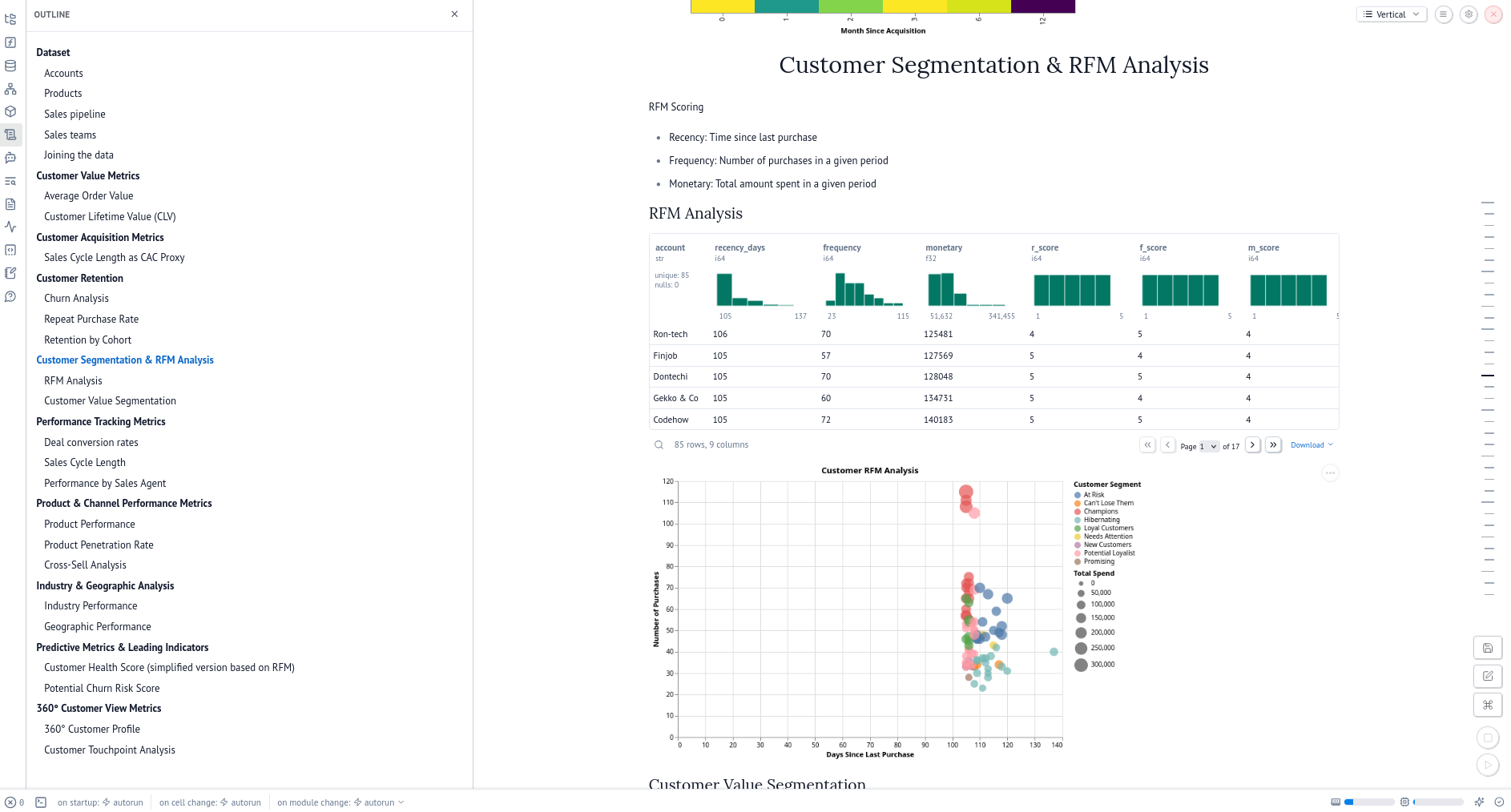Open the variables panel icon
The image size is (1511, 812).
click(x=10, y=42)
